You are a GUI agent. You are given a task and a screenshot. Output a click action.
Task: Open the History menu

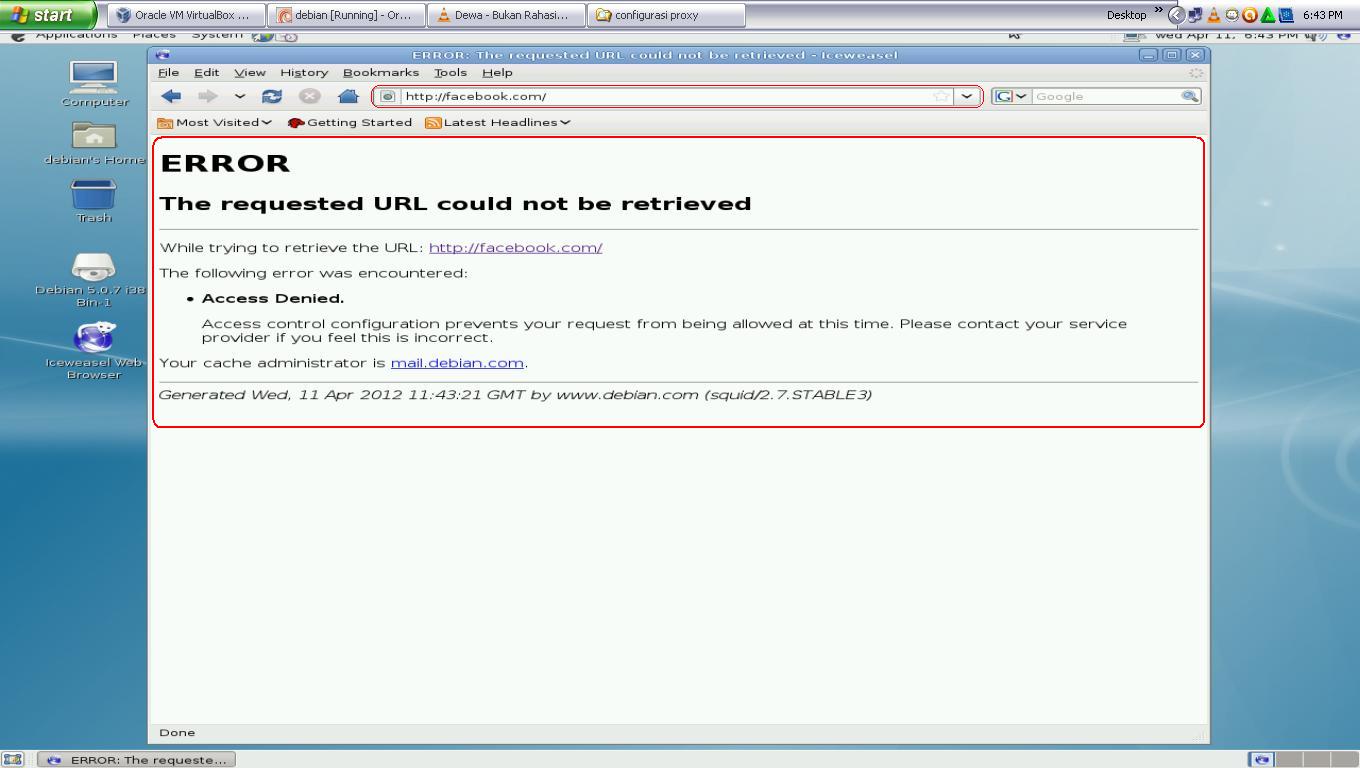pyautogui.click(x=304, y=72)
